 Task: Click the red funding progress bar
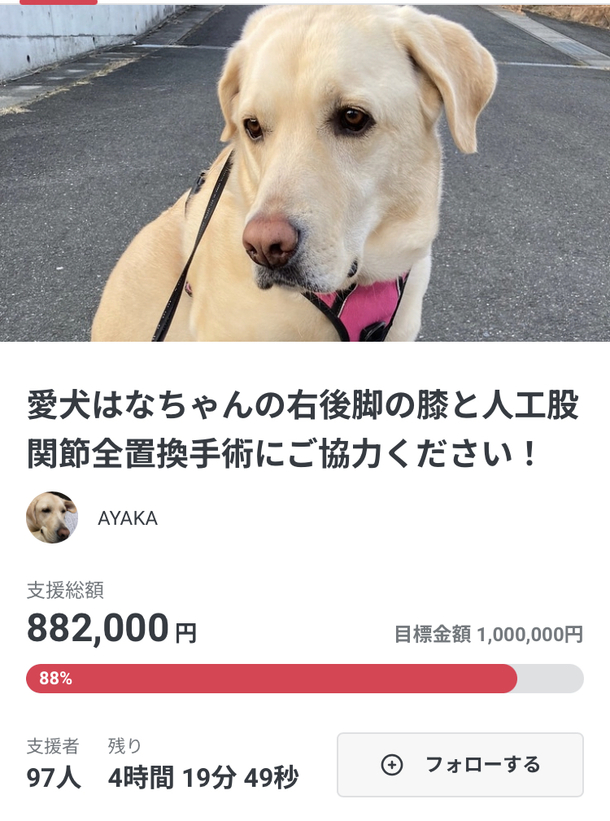(x=271, y=679)
